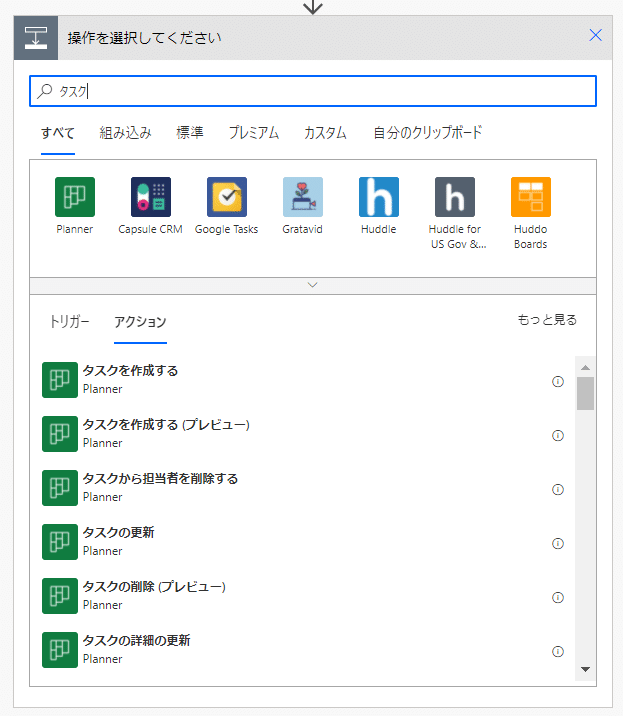Click the search field containing タスク
Viewport: 623px width, 716px height.
tap(313, 91)
